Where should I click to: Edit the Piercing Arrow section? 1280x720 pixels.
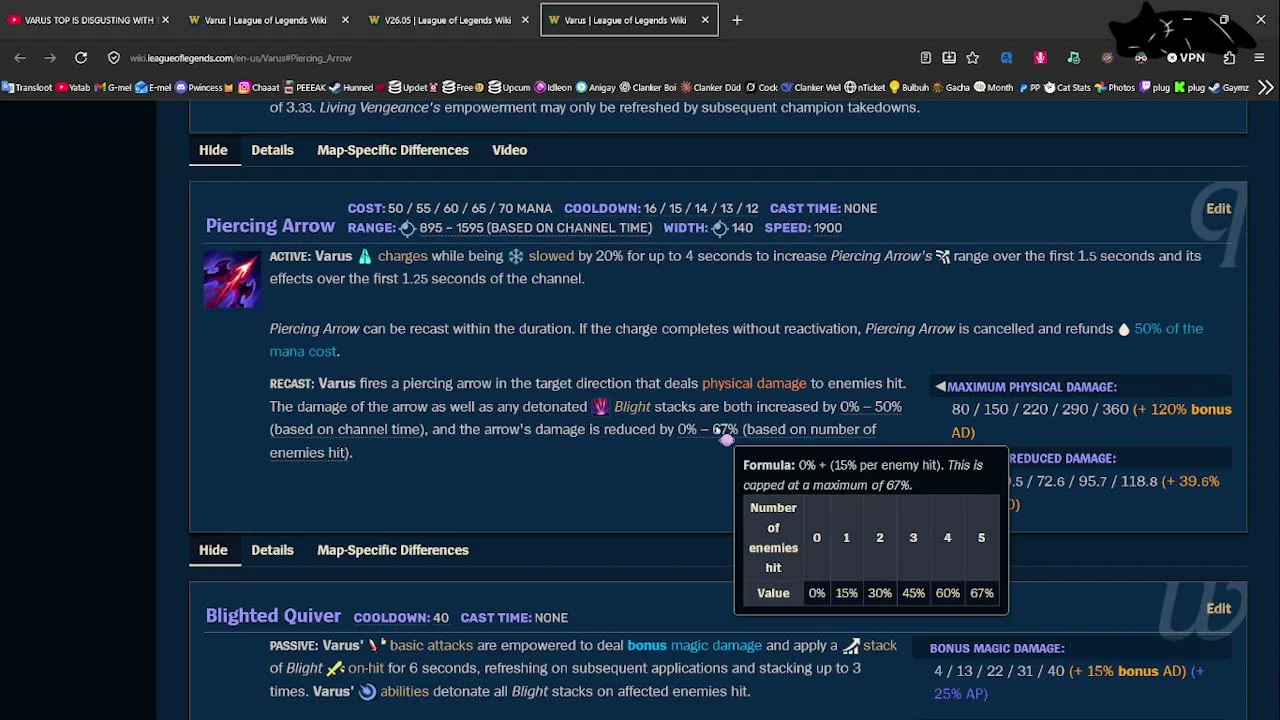[x=1218, y=208]
